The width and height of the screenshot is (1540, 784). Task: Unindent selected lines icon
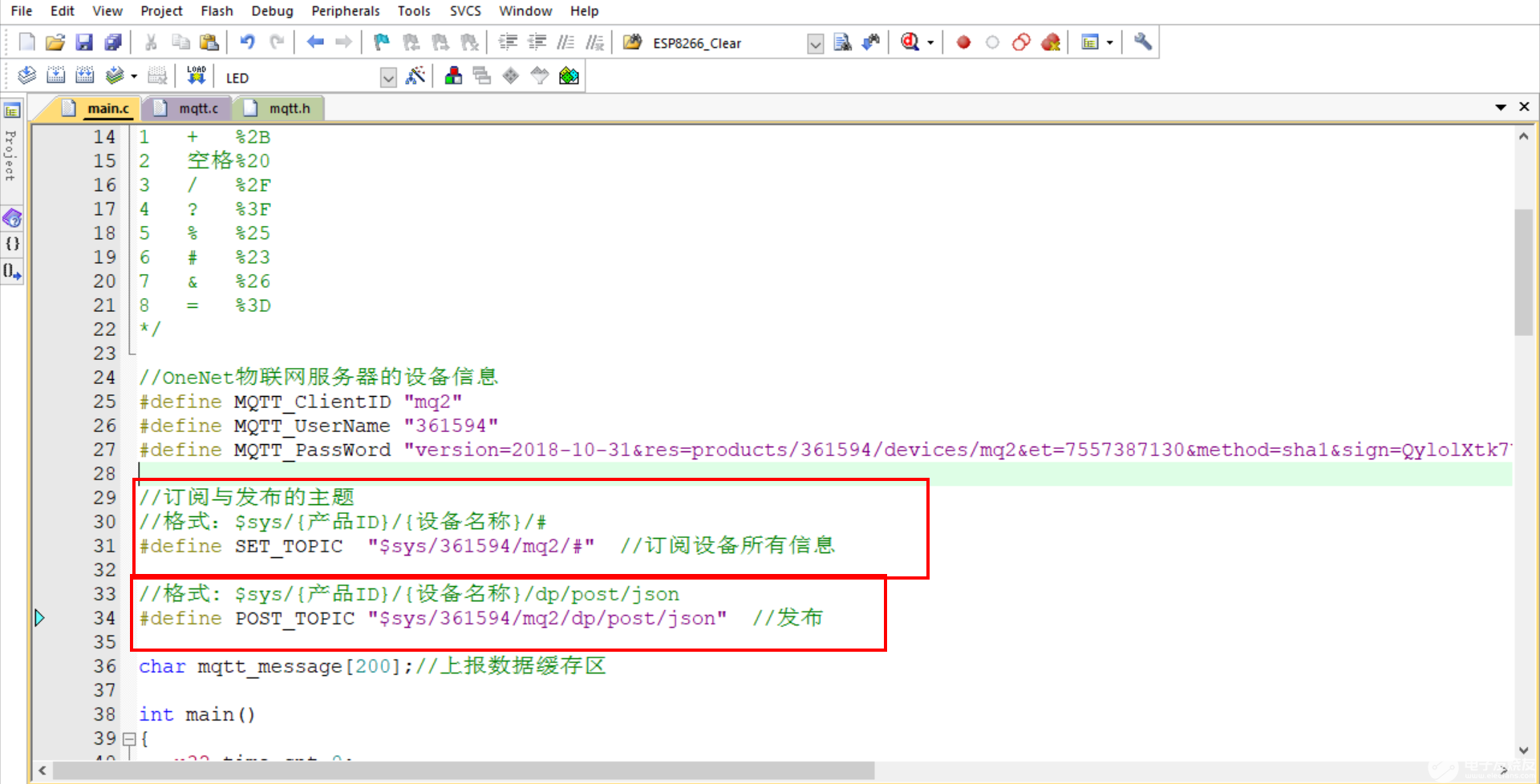(537, 42)
